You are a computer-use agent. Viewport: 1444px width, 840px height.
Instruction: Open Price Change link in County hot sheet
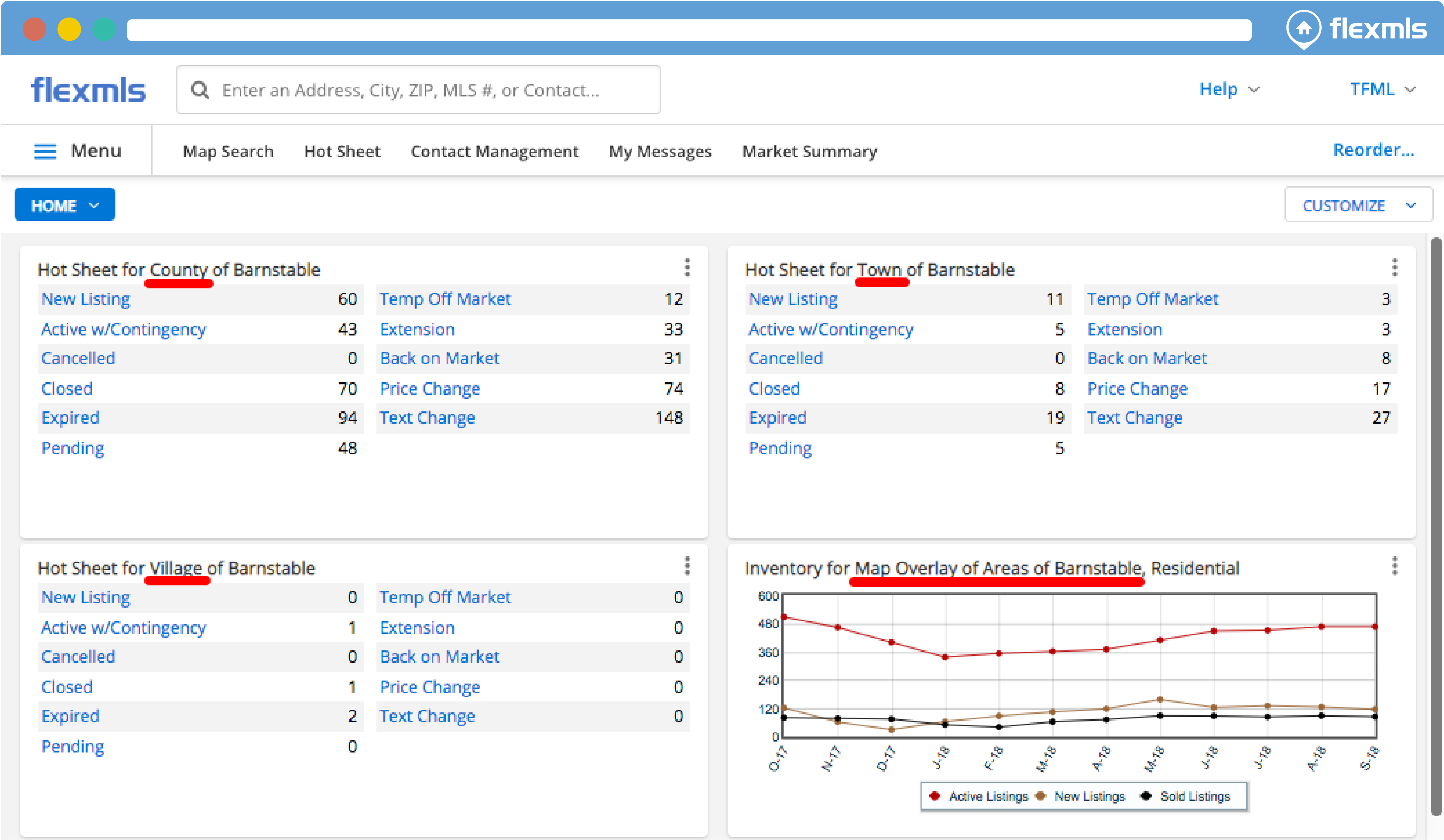tap(430, 389)
